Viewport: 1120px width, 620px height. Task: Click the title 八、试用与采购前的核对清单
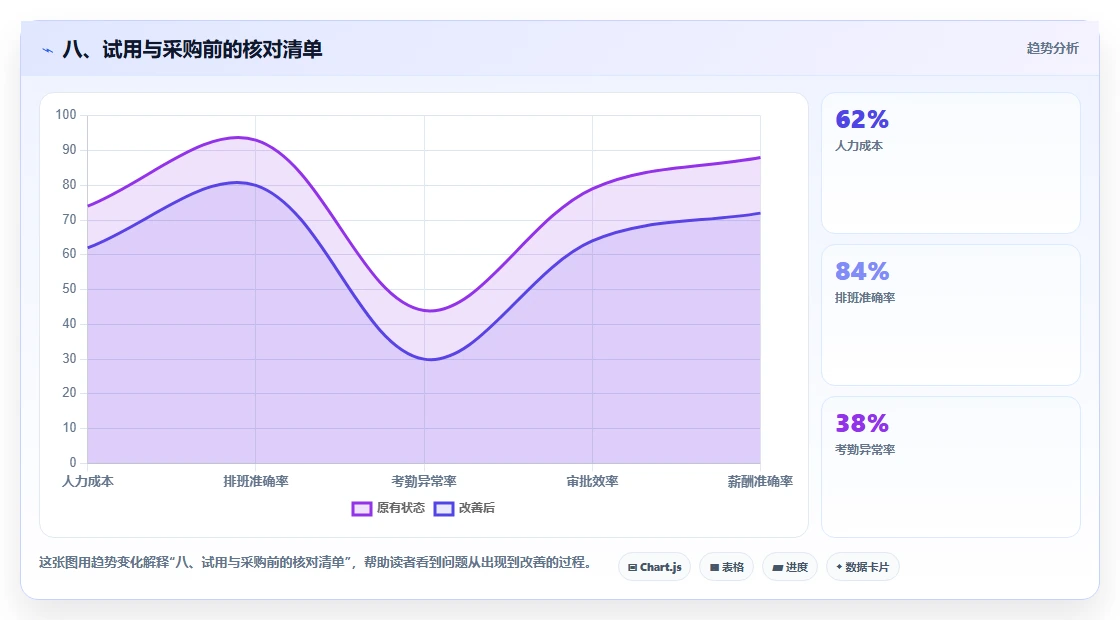192,49
